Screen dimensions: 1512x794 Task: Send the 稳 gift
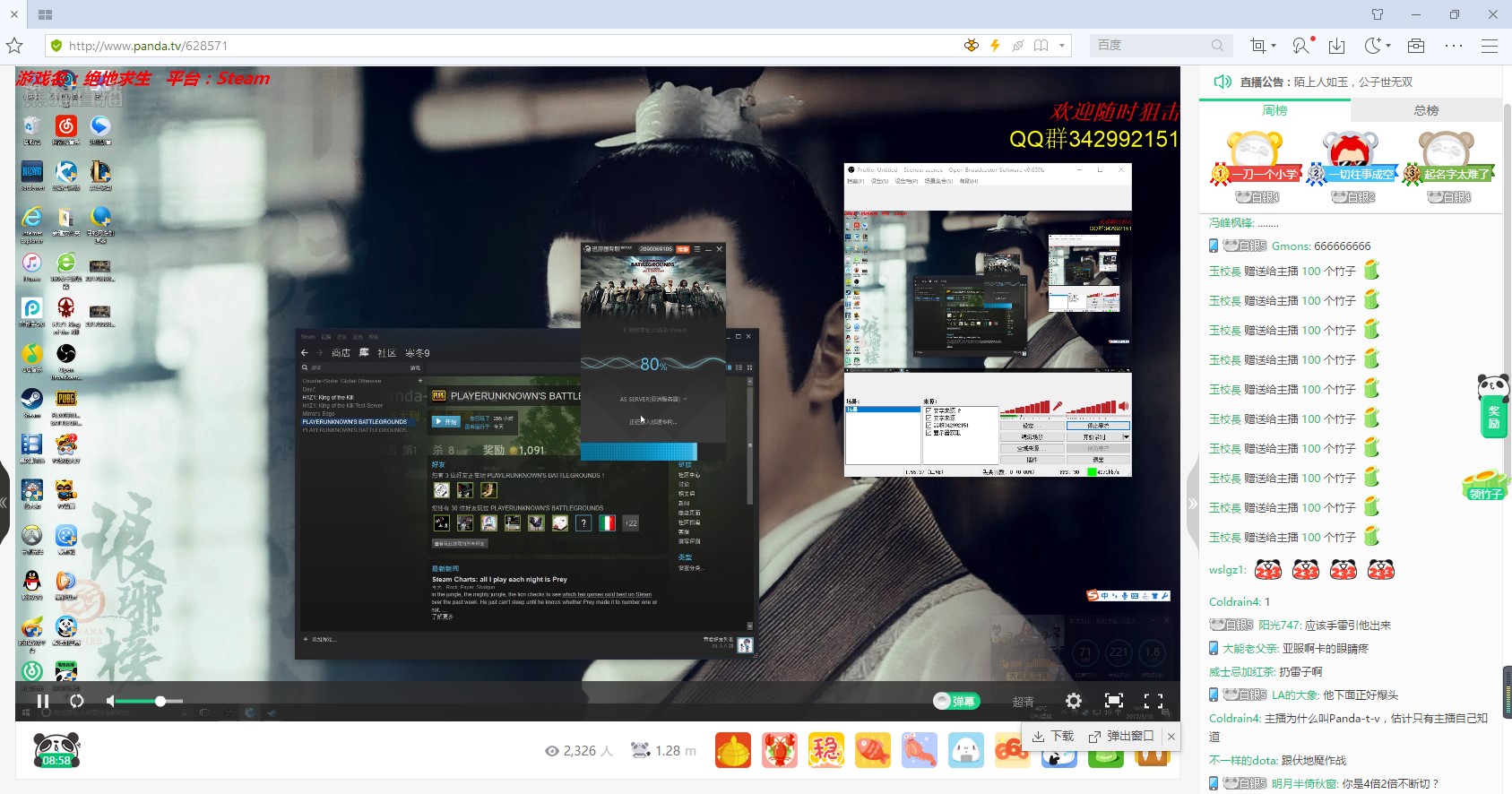[x=826, y=750]
